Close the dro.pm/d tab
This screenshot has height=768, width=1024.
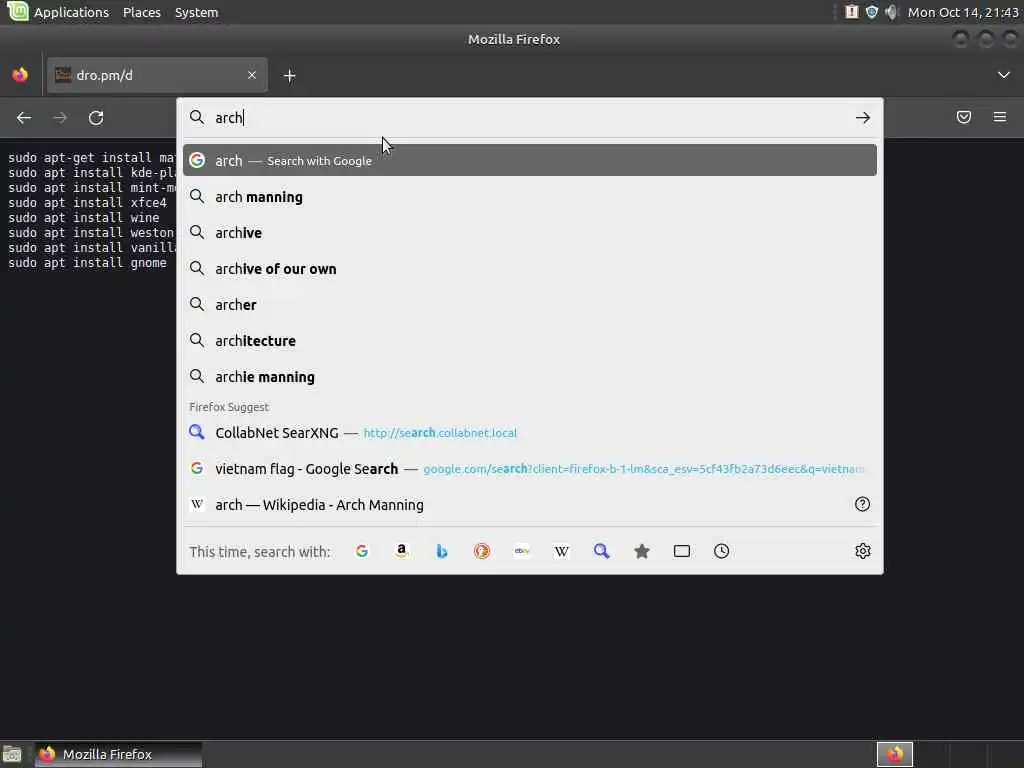coord(252,75)
